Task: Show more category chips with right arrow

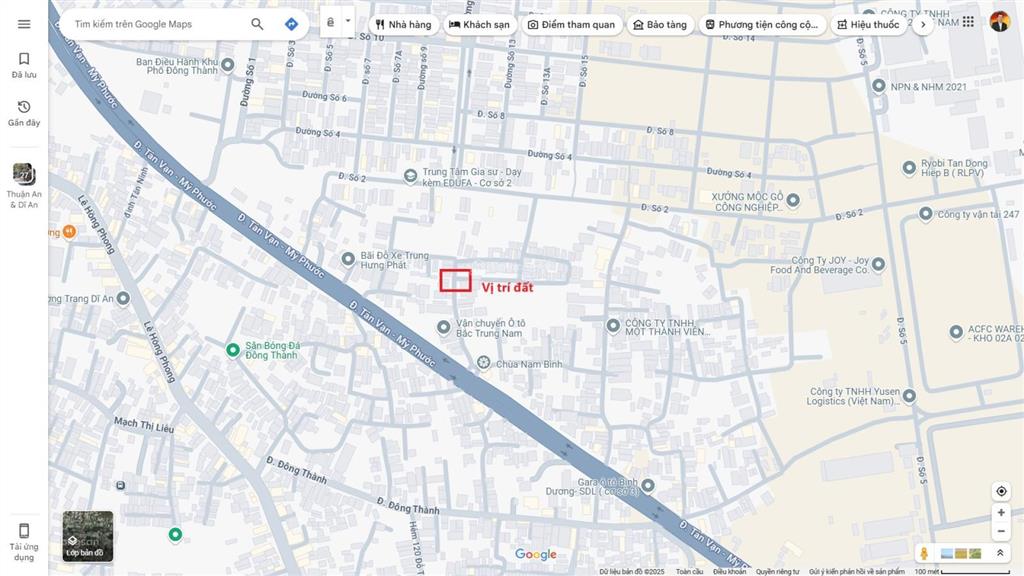Action: (x=923, y=25)
